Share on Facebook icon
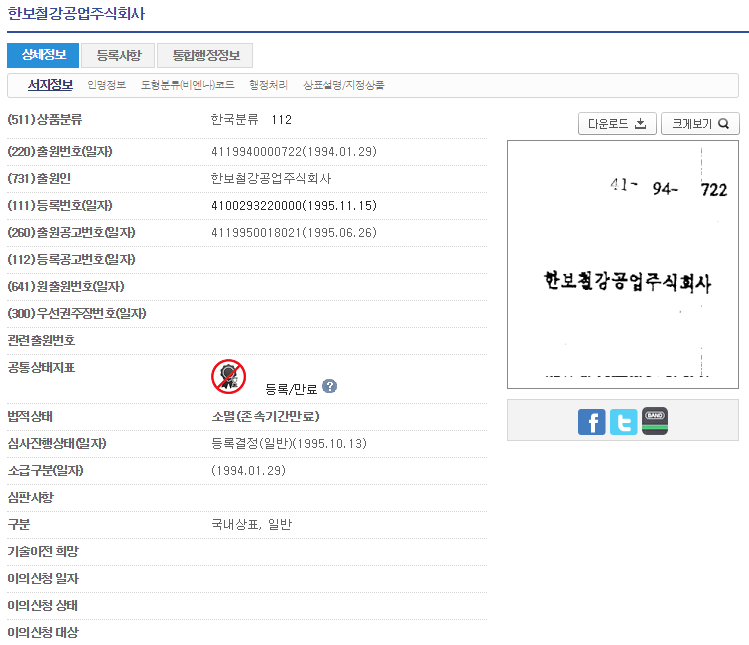The image size is (749, 645). 591,422
